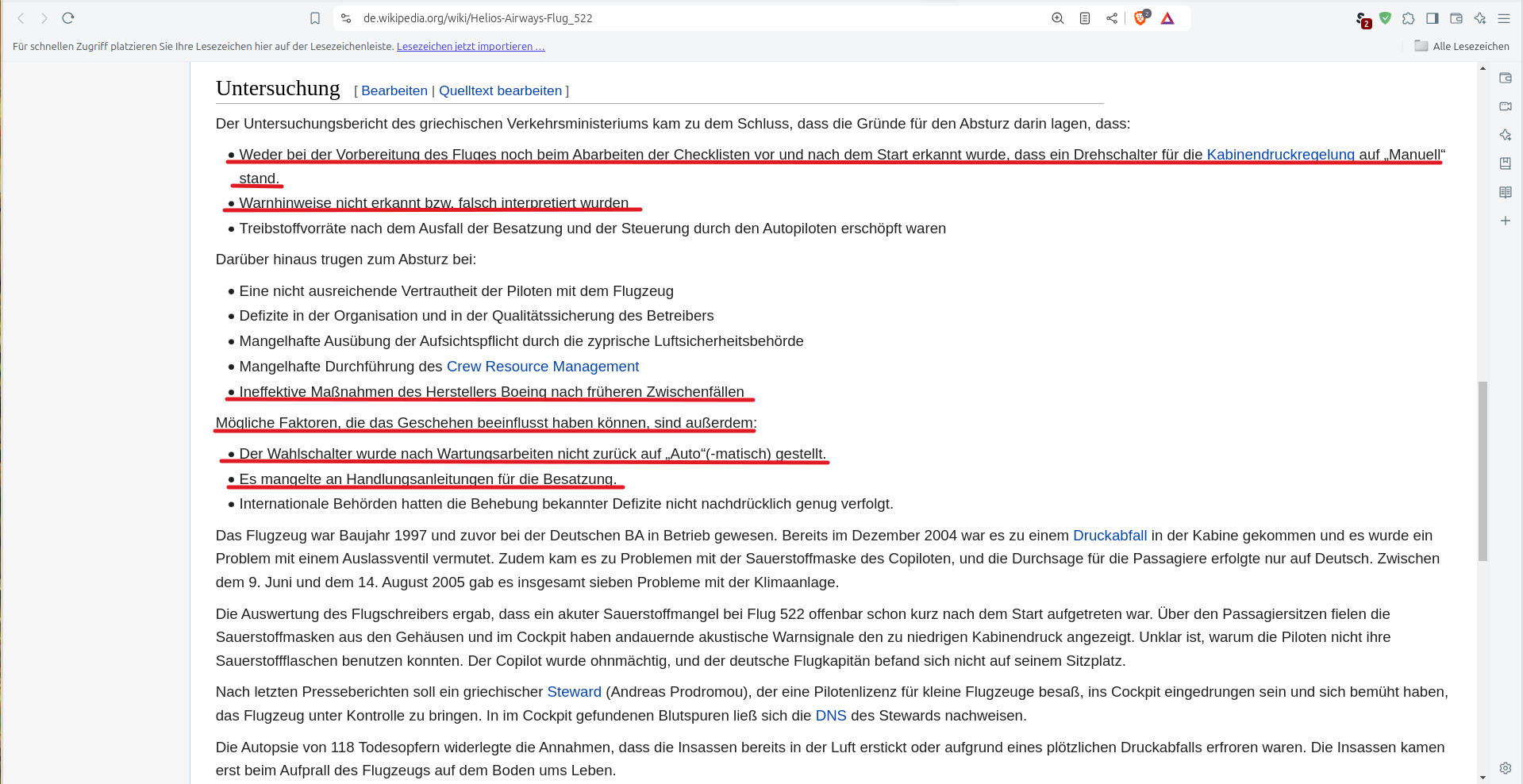Image resolution: width=1523 pixels, height=784 pixels.
Task: Open Brave Wallet in the sidebar
Action: [1506, 78]
